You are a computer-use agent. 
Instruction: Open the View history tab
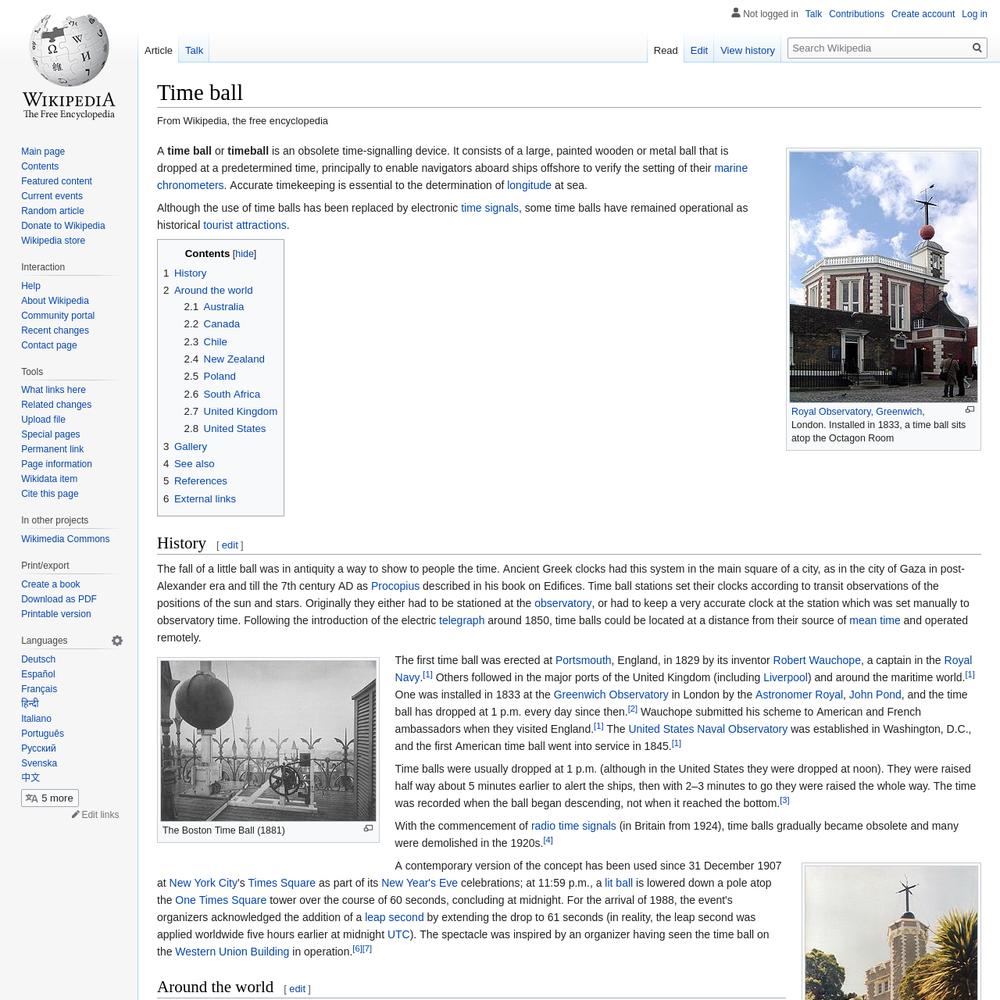(747, 50)
